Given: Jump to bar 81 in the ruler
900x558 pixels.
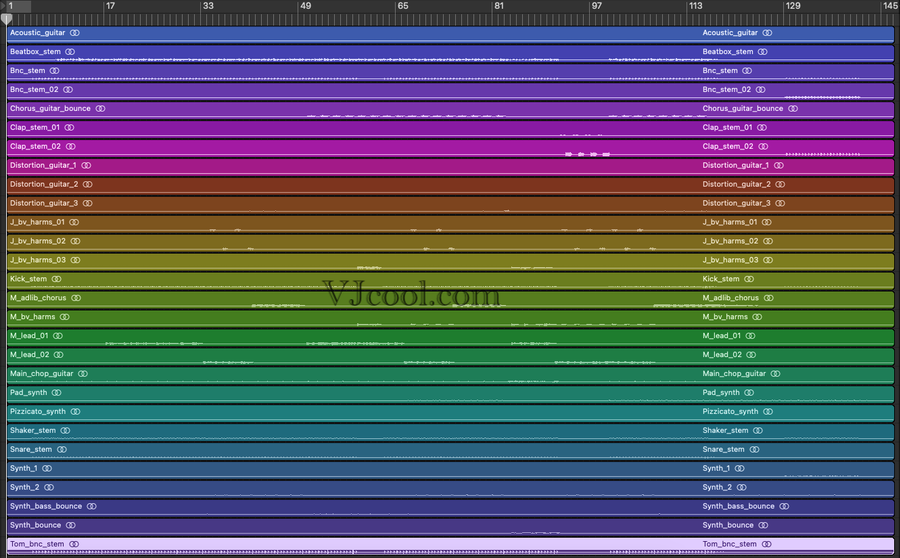Looking at the screenshot, I should (499, 6).
